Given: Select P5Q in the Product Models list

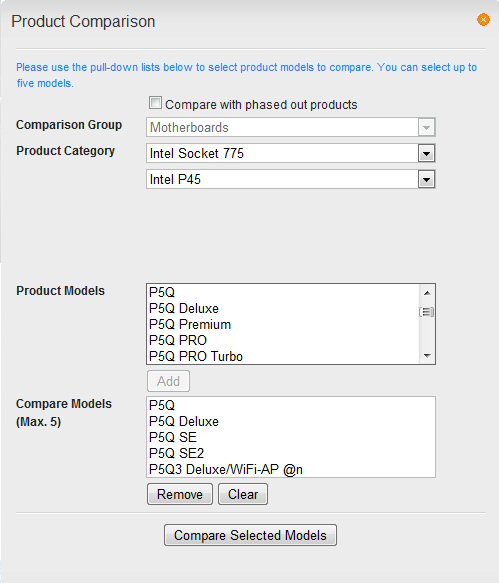Looking at the screenshot, I should [x=283, y=292].
